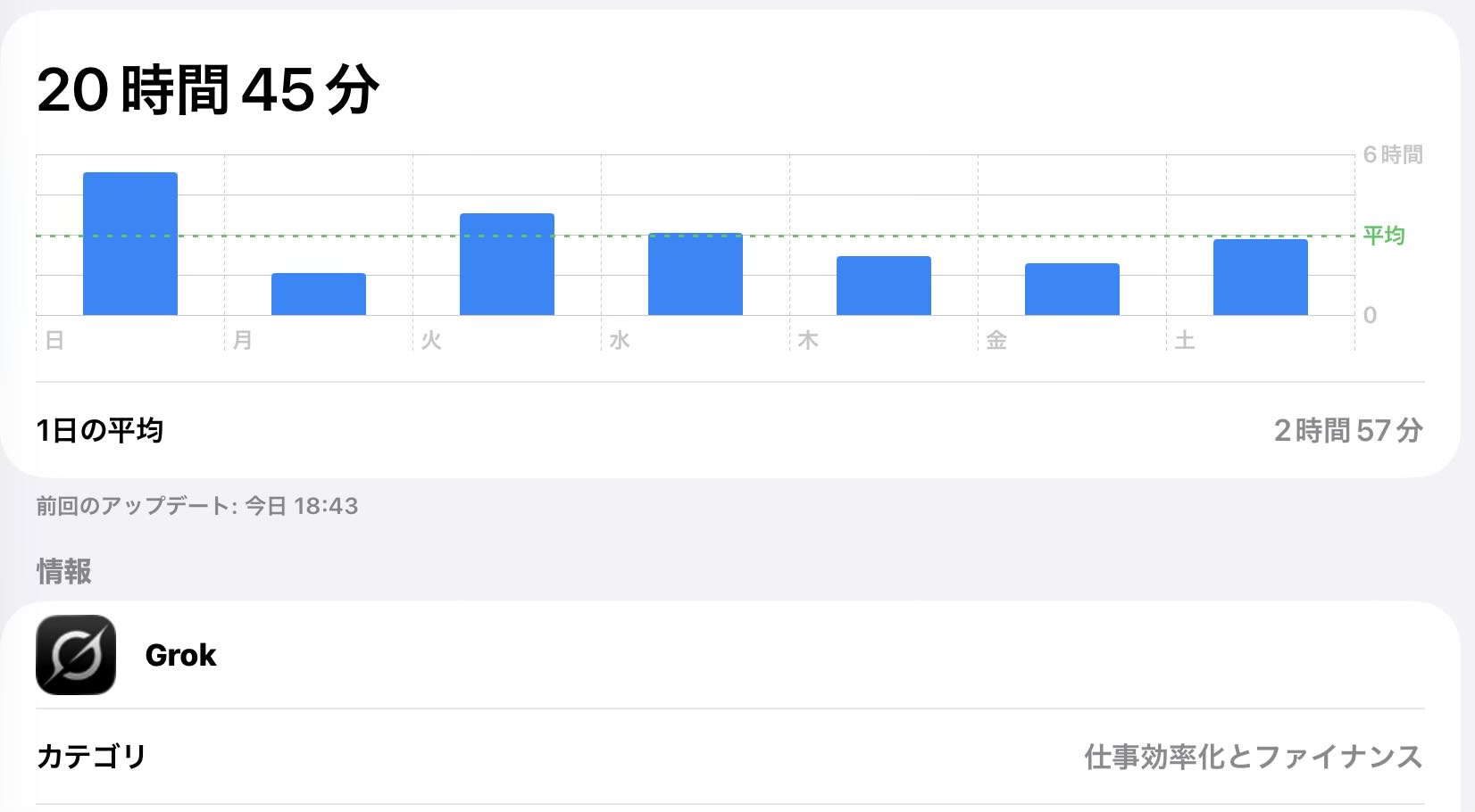The height and width of the screenshot is (812, 1475).
Task: Click the 仕事効率化とファイナンス category value
Action: [1254, 757]
